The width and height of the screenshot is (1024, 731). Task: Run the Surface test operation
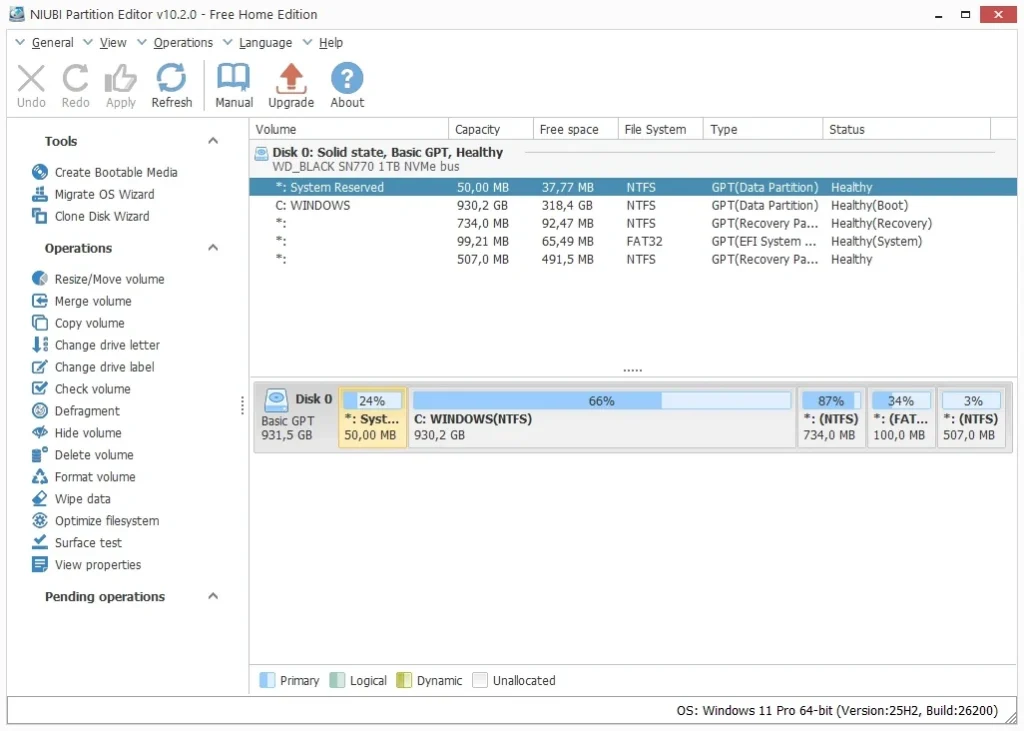pyautogui.click(x=88, y=543)
